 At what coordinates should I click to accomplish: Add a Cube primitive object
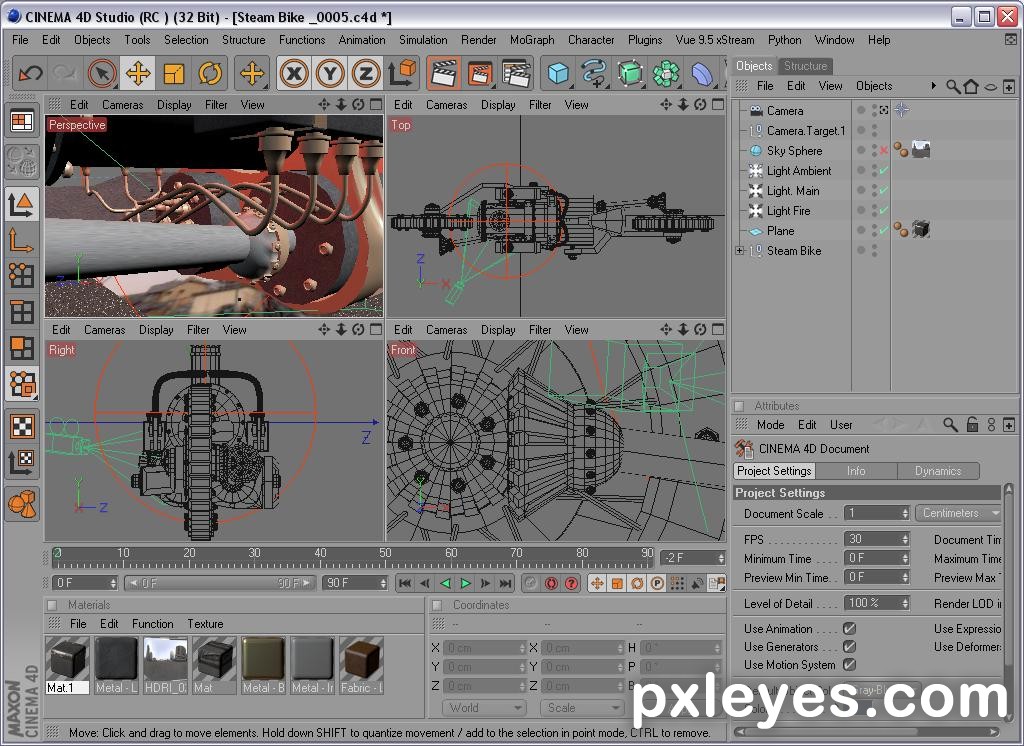558,73
